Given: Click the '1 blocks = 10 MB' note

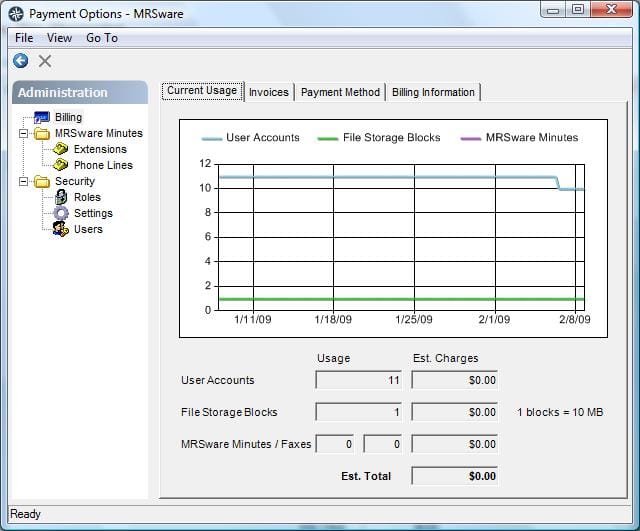Looking at the screenshot, I should pyautogui.click(x=560, y=412).
